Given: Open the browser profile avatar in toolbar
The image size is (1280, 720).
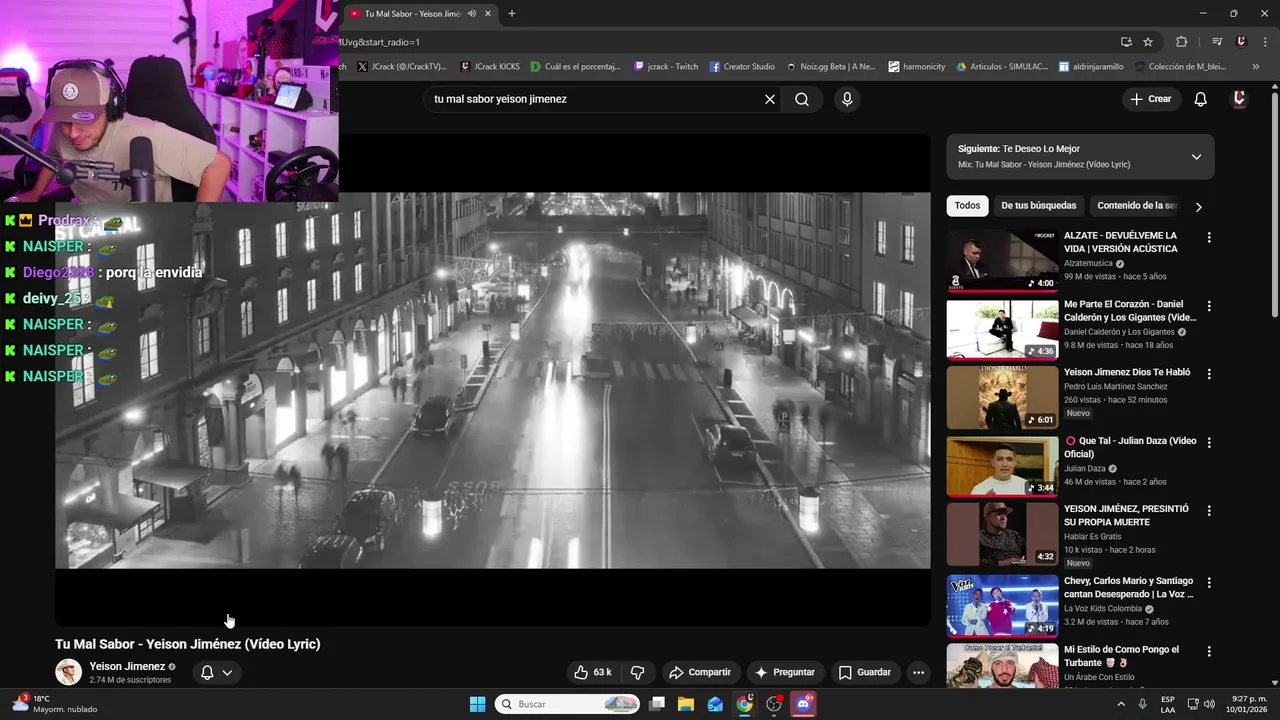Looking at the screenshot, I should click(1241, 42).
